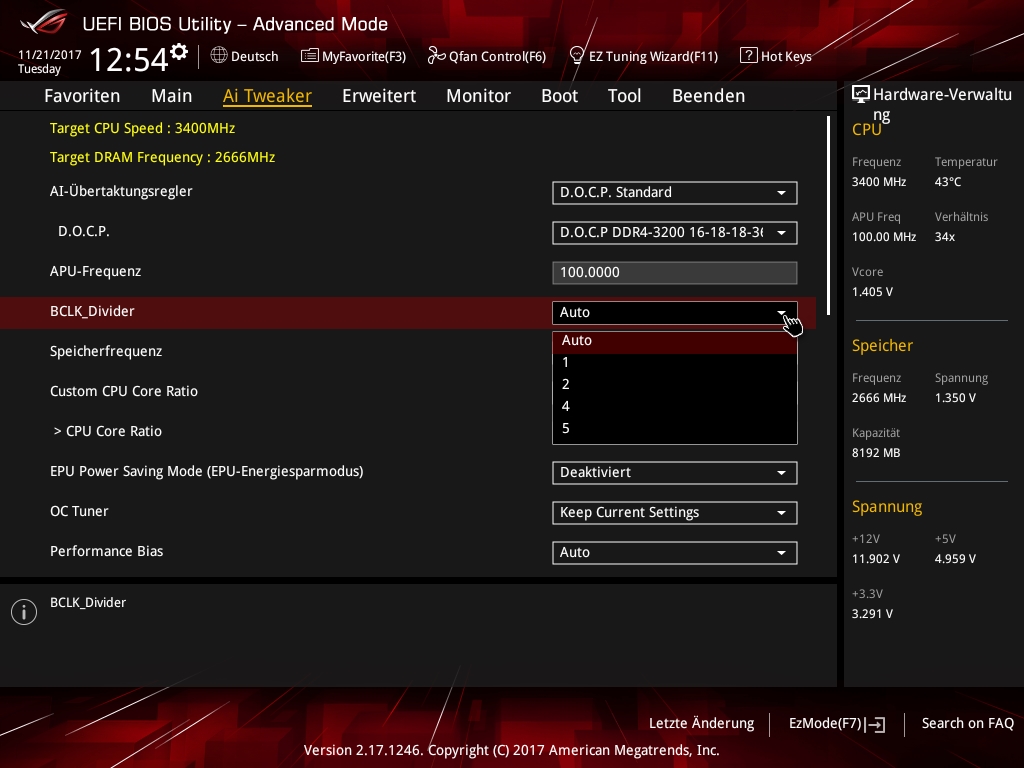Click the Spannung section heading

tap(887, 507)
